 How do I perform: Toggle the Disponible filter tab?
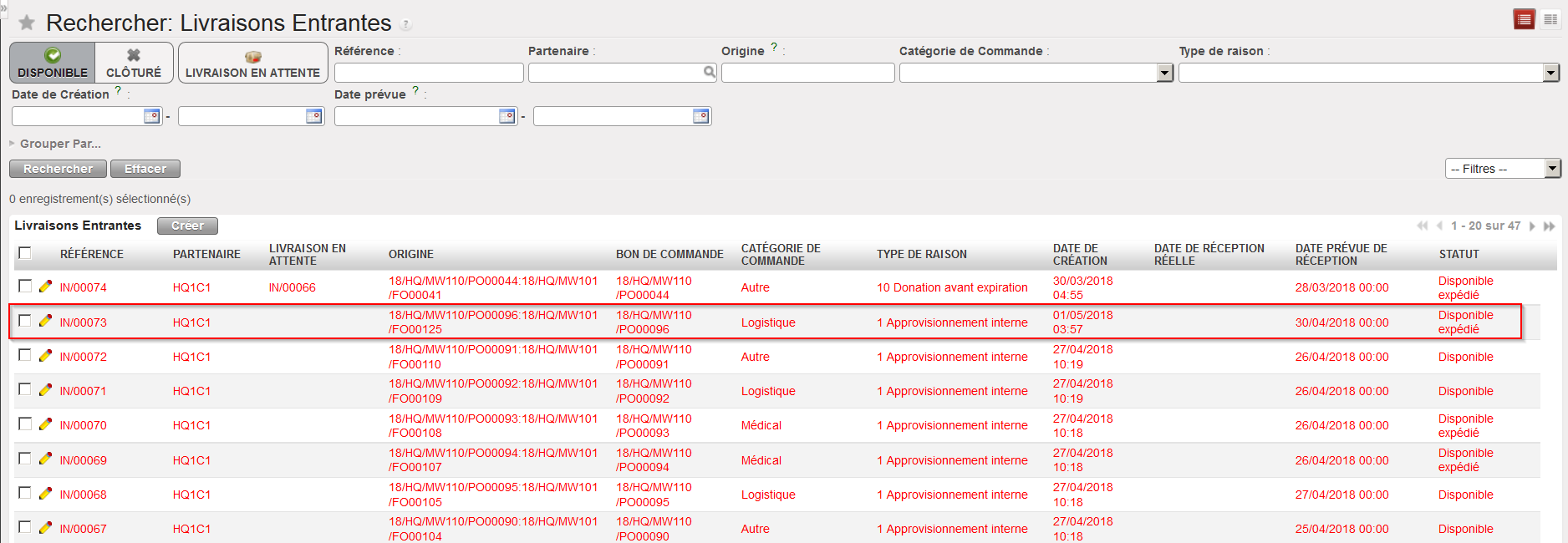pyautogui.click(x=53, y=63)
